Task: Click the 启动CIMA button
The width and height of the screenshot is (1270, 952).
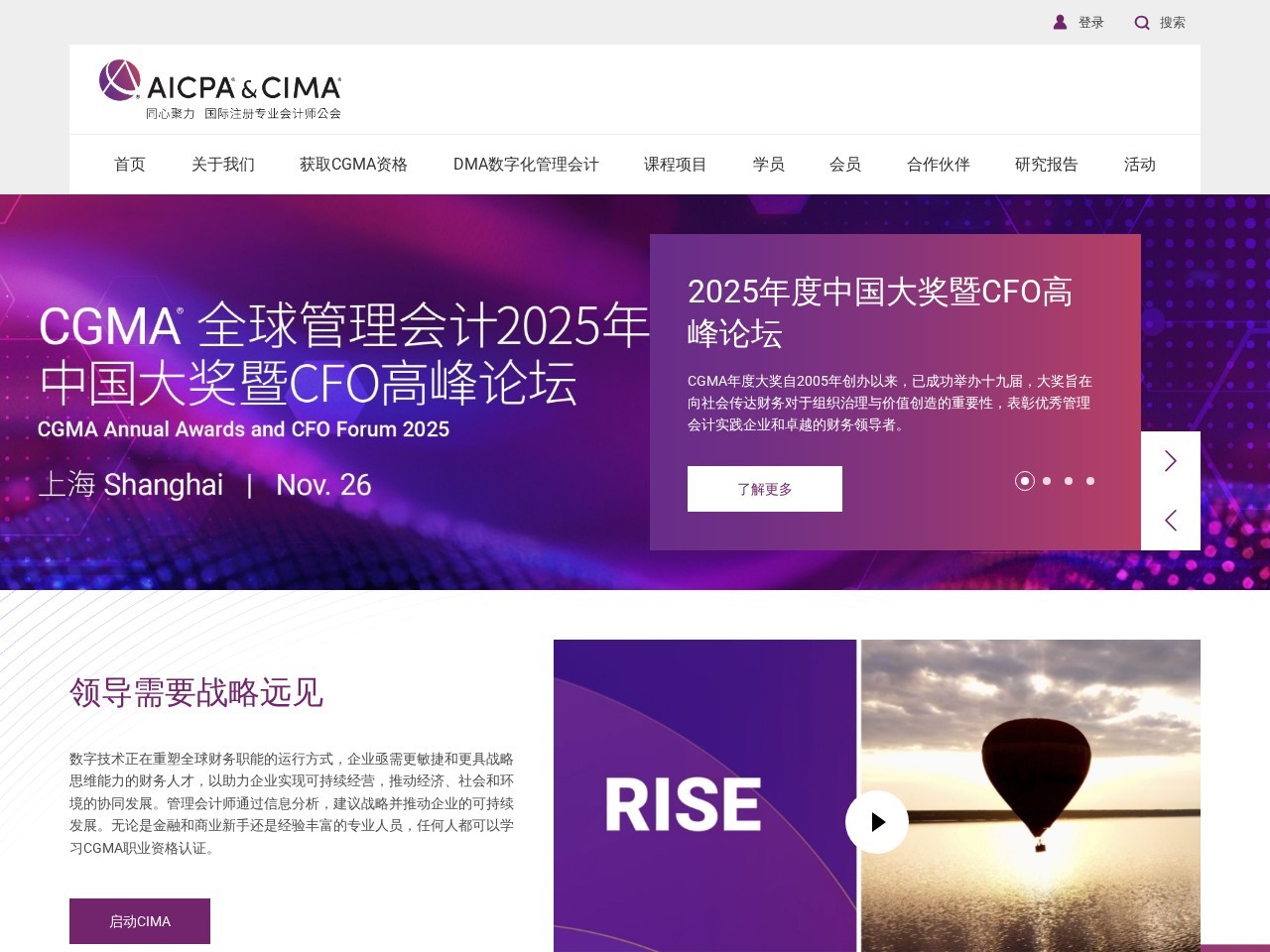Action: click(x=140, y=921)
